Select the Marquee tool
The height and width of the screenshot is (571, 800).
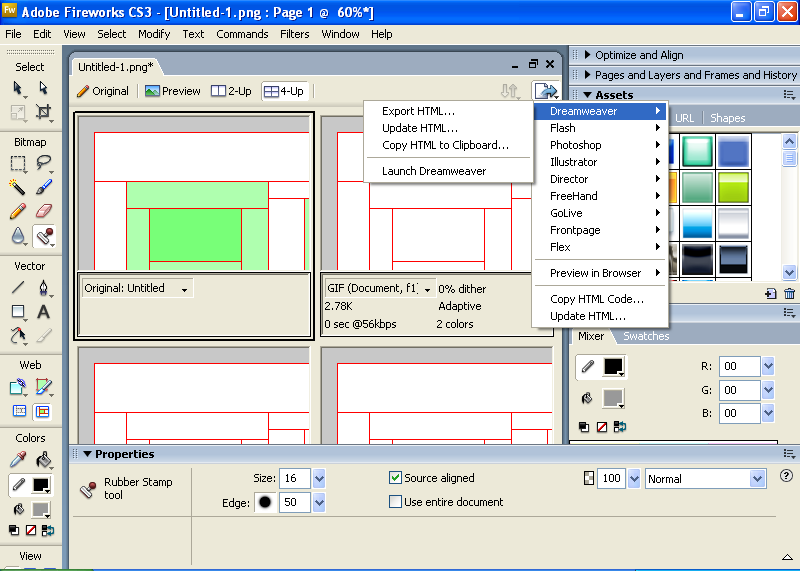coord(18,163)
